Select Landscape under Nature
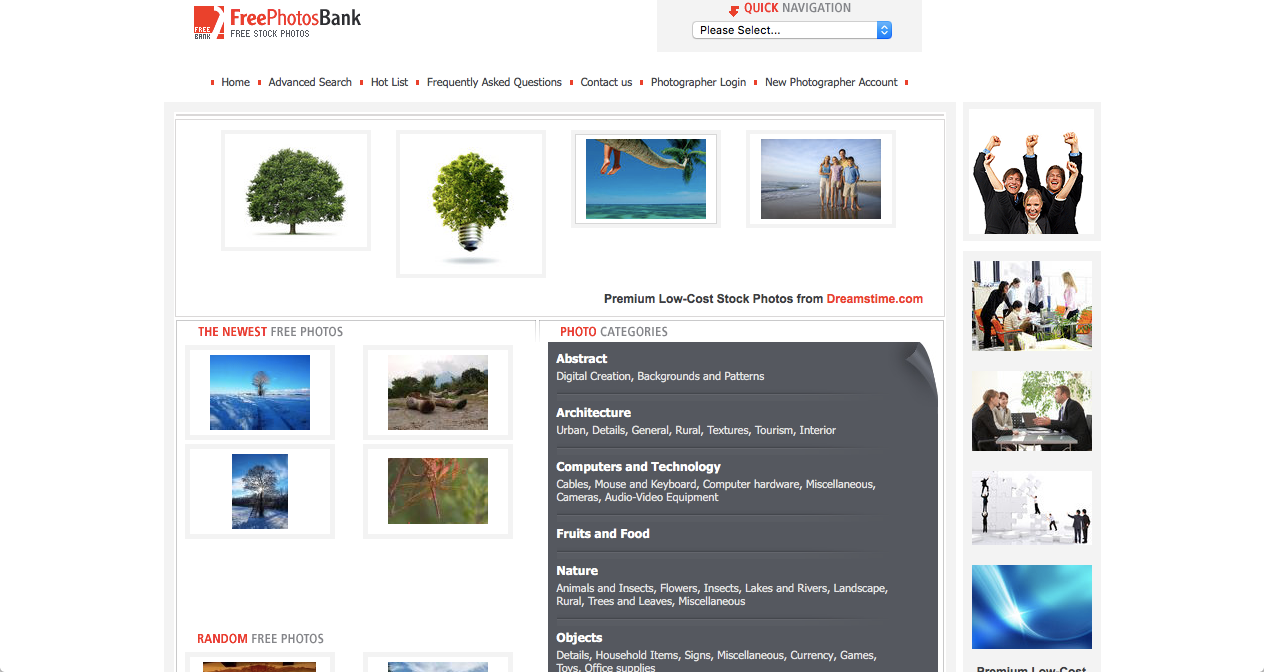This screenshot has height=672, width=1264. (859, 588)
